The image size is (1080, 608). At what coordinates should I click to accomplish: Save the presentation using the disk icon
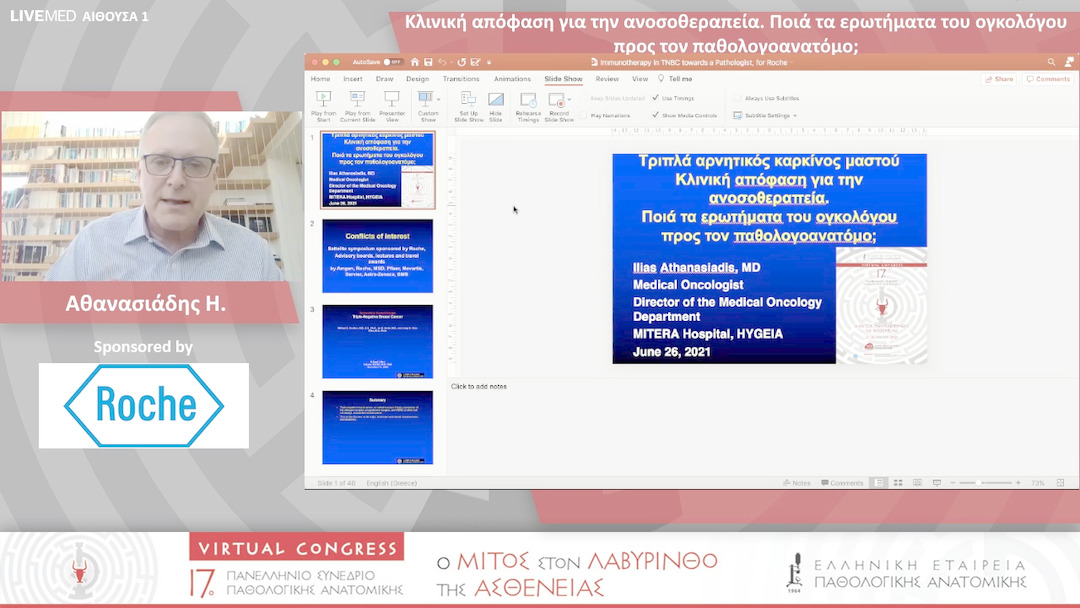point(428,62)
